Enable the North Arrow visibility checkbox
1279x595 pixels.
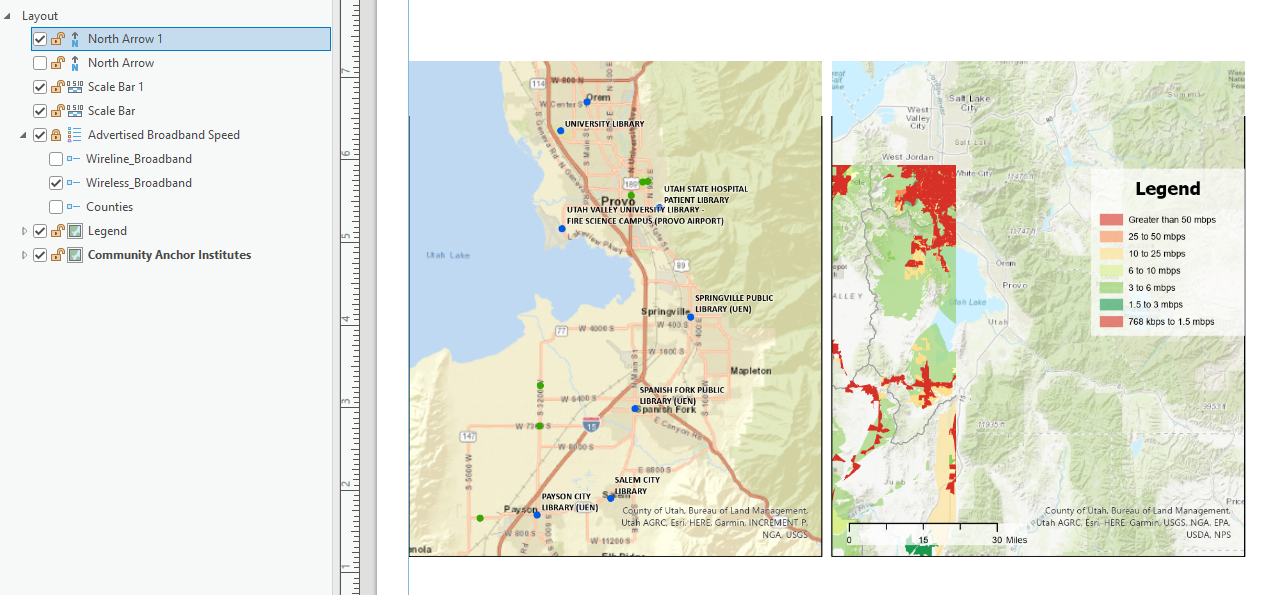tap(40, 62)
